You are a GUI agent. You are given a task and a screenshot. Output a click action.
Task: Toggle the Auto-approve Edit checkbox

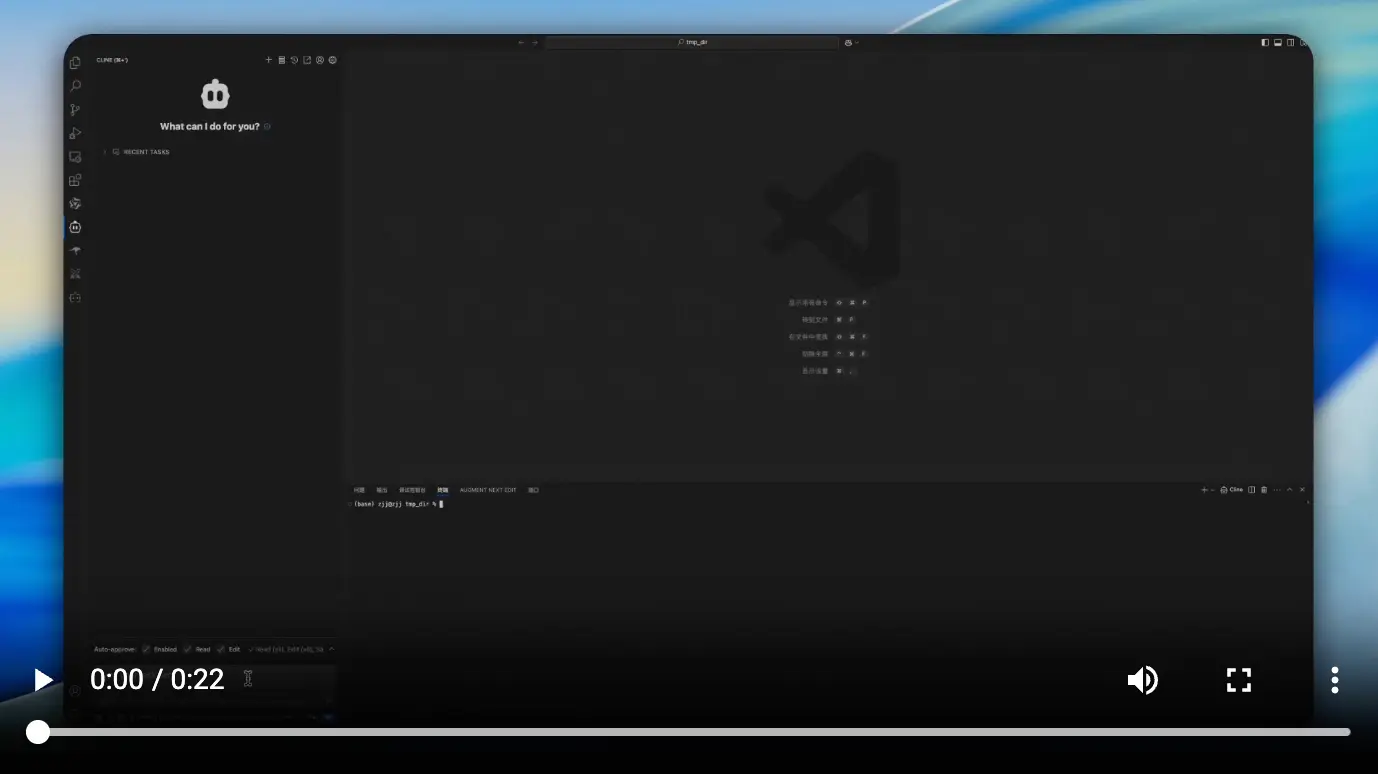(221, 649)
